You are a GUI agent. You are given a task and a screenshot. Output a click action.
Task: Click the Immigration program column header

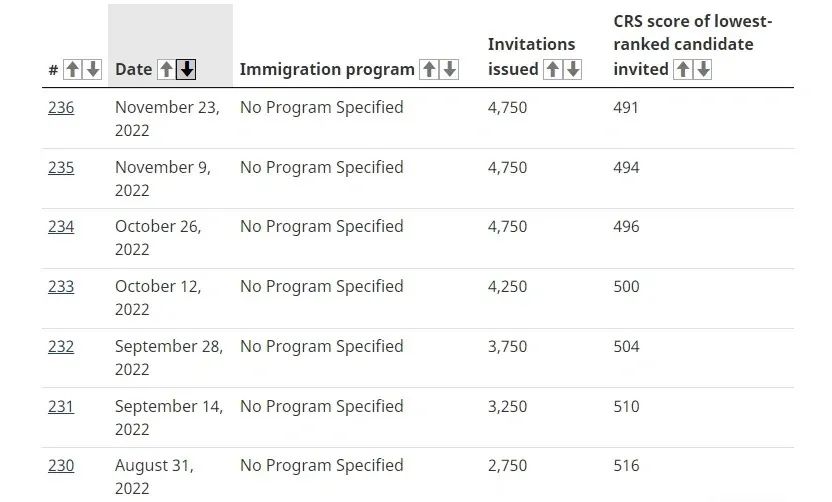click(x=327, y=69)
